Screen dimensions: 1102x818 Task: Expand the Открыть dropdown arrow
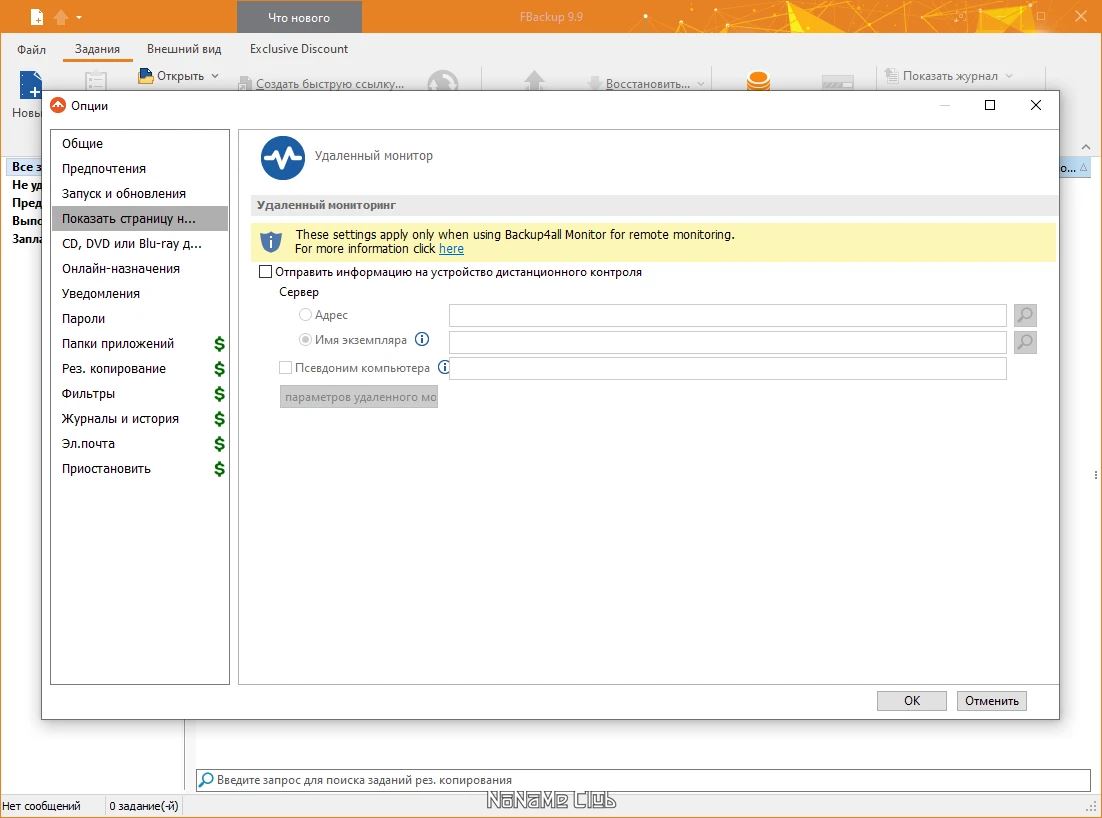click(214, 76)
